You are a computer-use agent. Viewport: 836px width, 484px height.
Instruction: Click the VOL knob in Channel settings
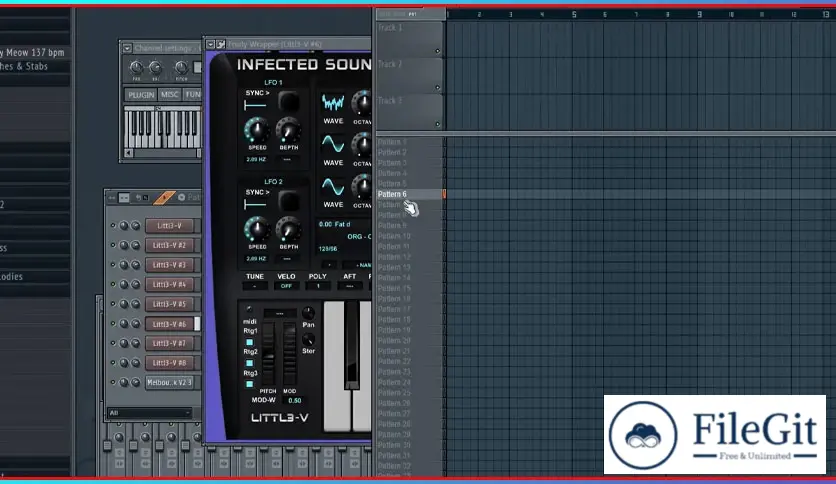tap(155, 67)
